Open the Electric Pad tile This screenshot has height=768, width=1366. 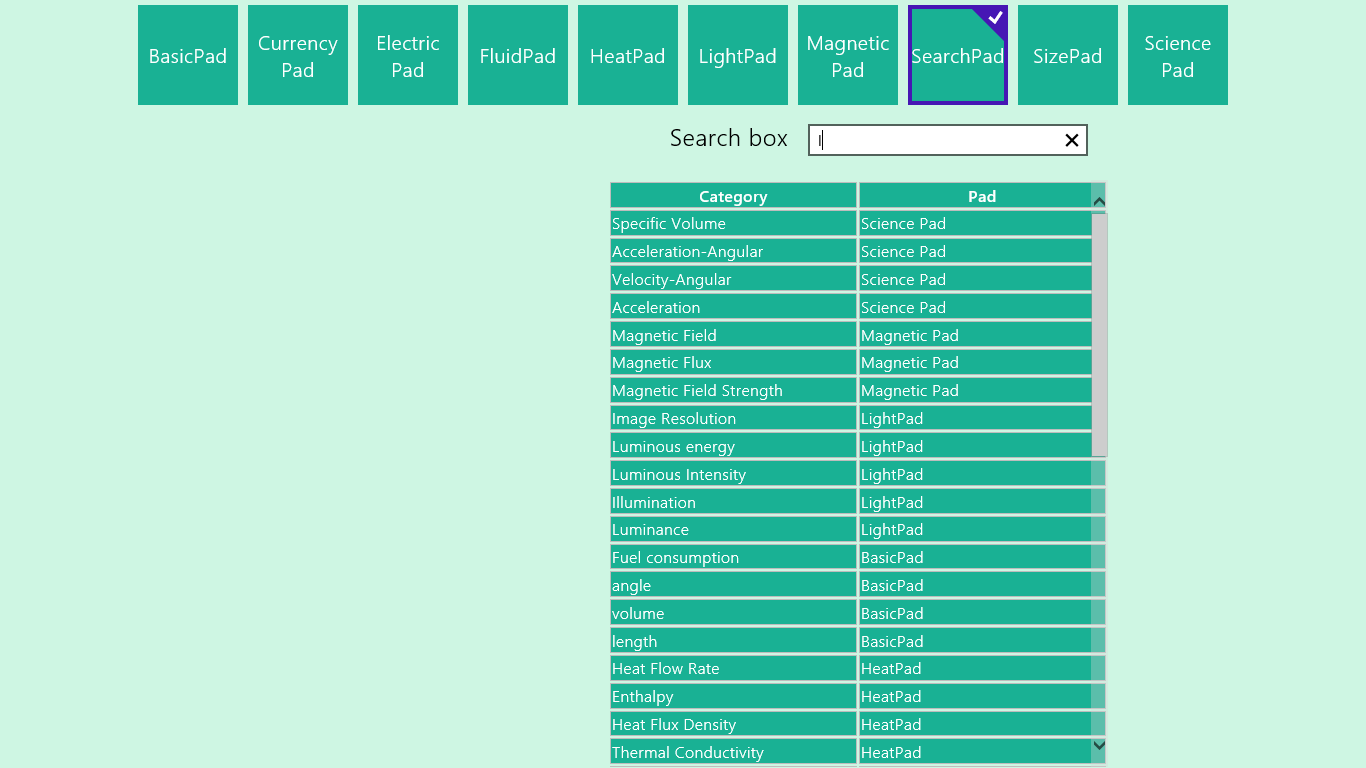(408, 55)
